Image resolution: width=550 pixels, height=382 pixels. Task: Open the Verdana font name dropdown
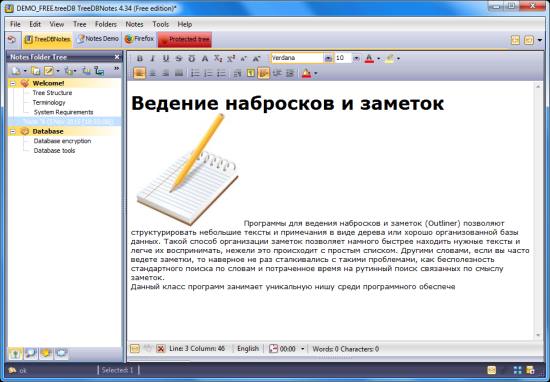[x=328, y=58]
